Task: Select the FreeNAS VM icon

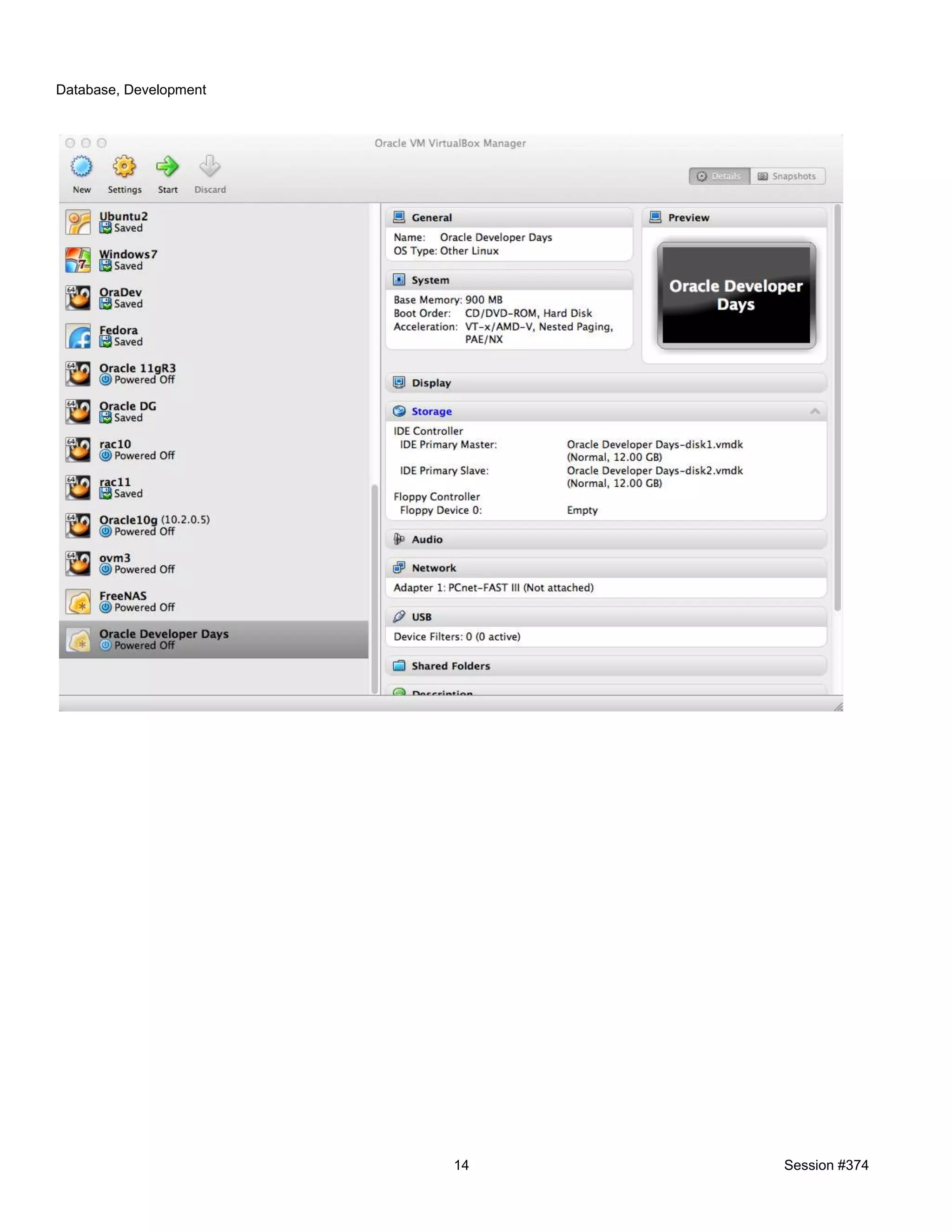Action: click(x=78, y=602)
